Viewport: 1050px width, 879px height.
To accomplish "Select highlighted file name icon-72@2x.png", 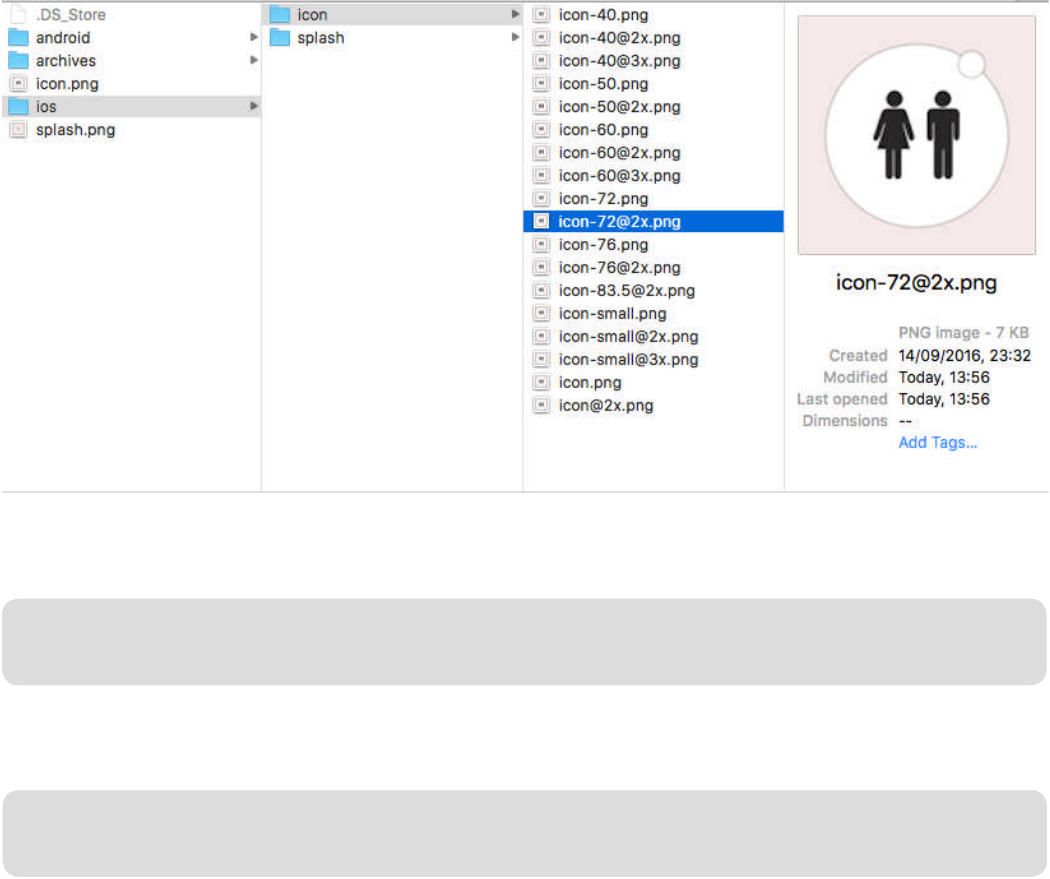I will coord(619,221).
